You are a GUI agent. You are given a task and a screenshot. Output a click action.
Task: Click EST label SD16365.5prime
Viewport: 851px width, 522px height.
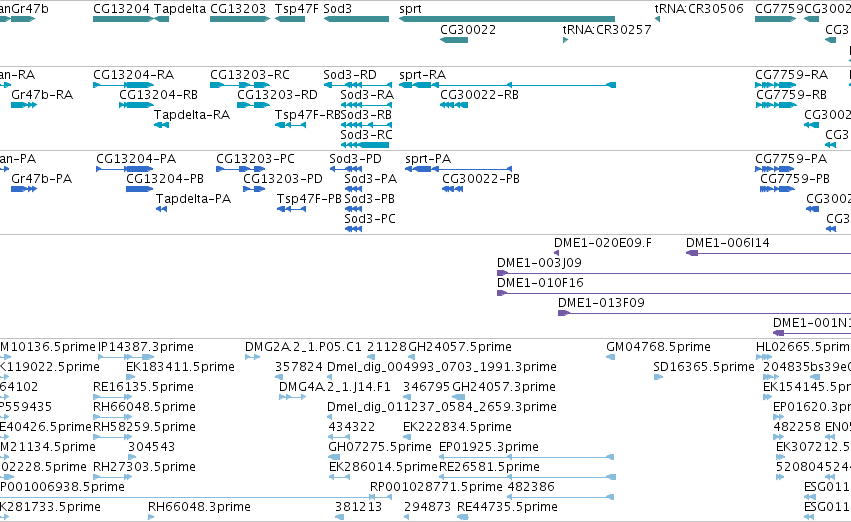704,367
